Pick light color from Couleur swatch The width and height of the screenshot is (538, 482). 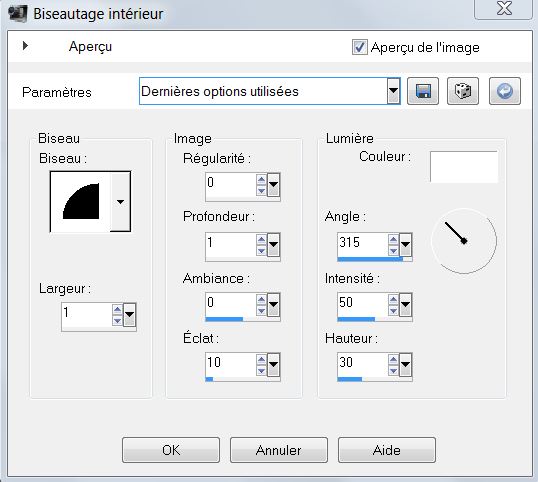point(464,167)
